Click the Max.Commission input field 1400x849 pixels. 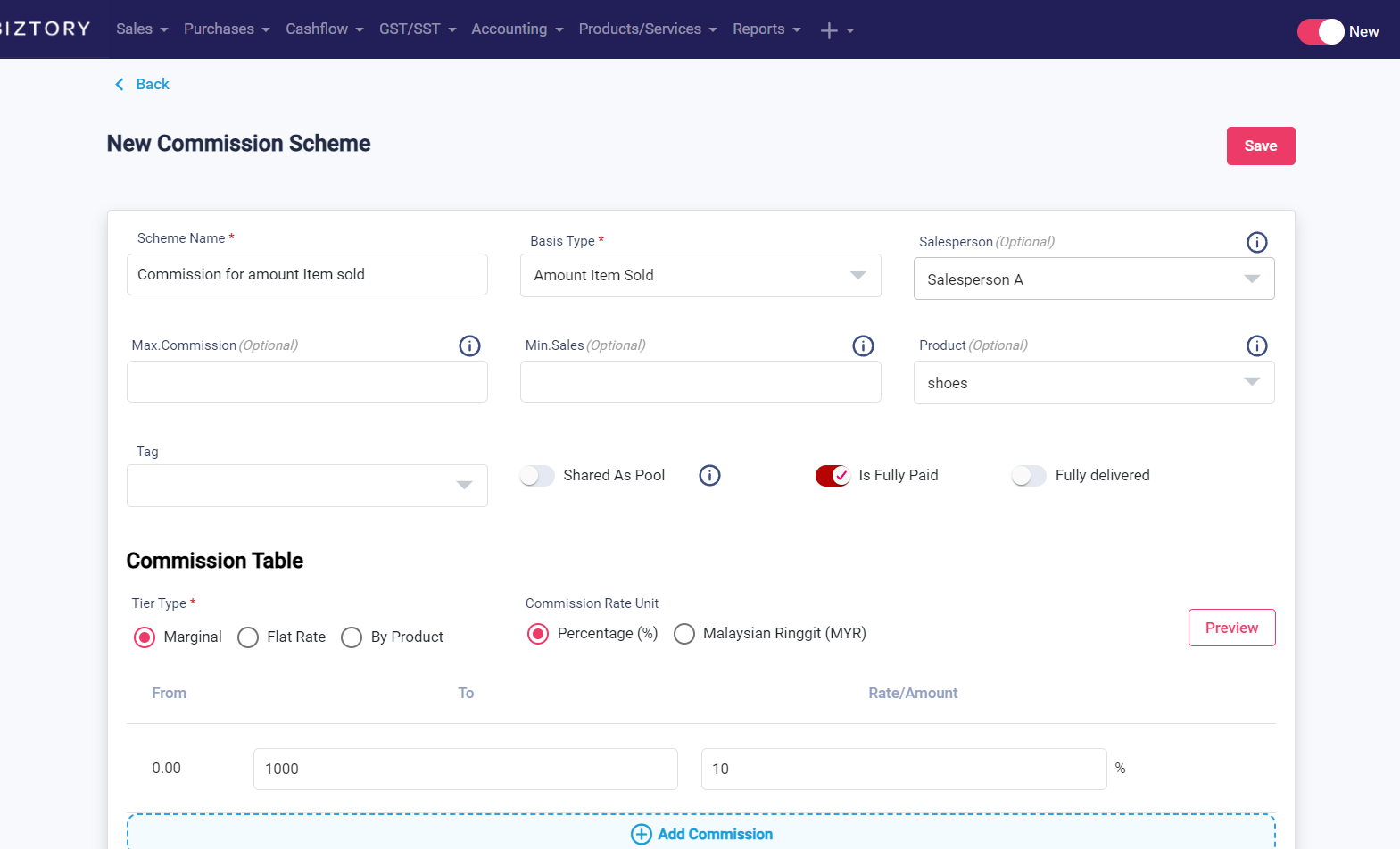click(x=307, y=381)
